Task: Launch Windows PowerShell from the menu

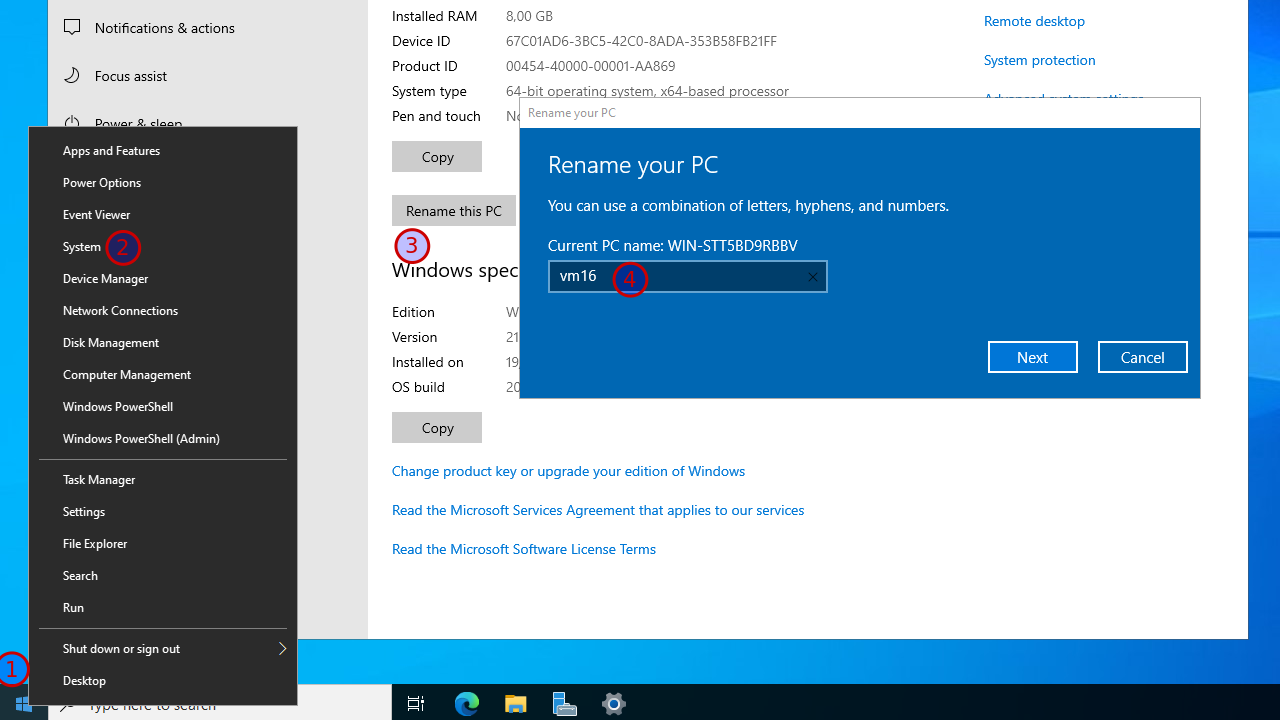Action: 163,407
